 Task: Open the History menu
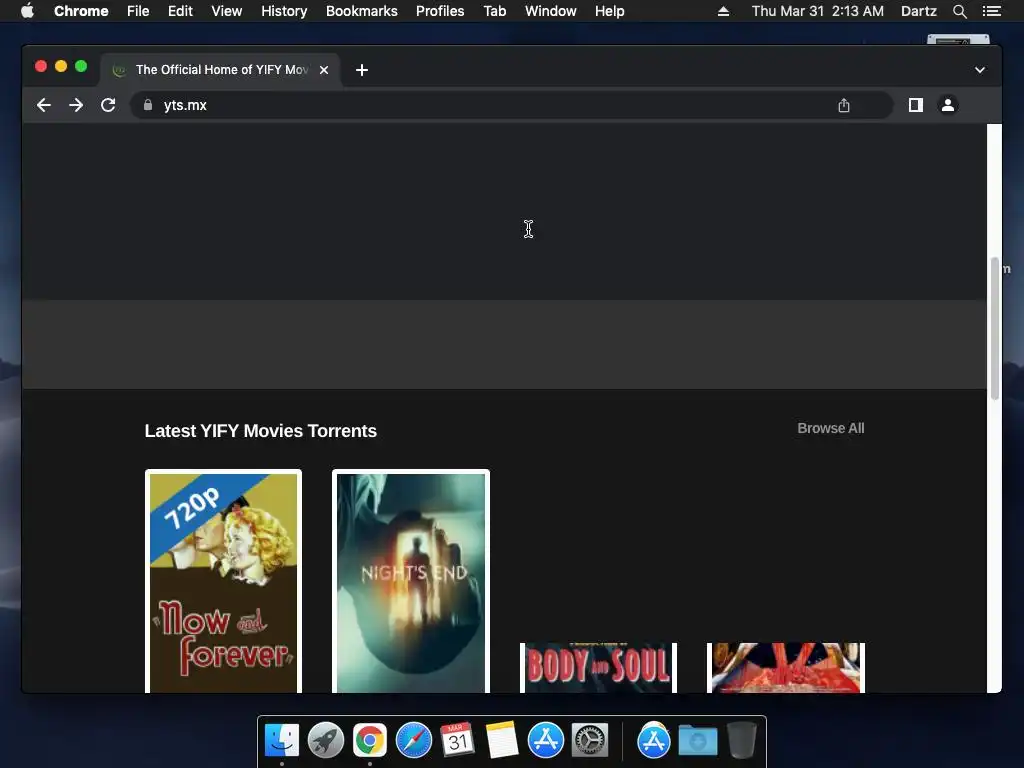[284, 11]
